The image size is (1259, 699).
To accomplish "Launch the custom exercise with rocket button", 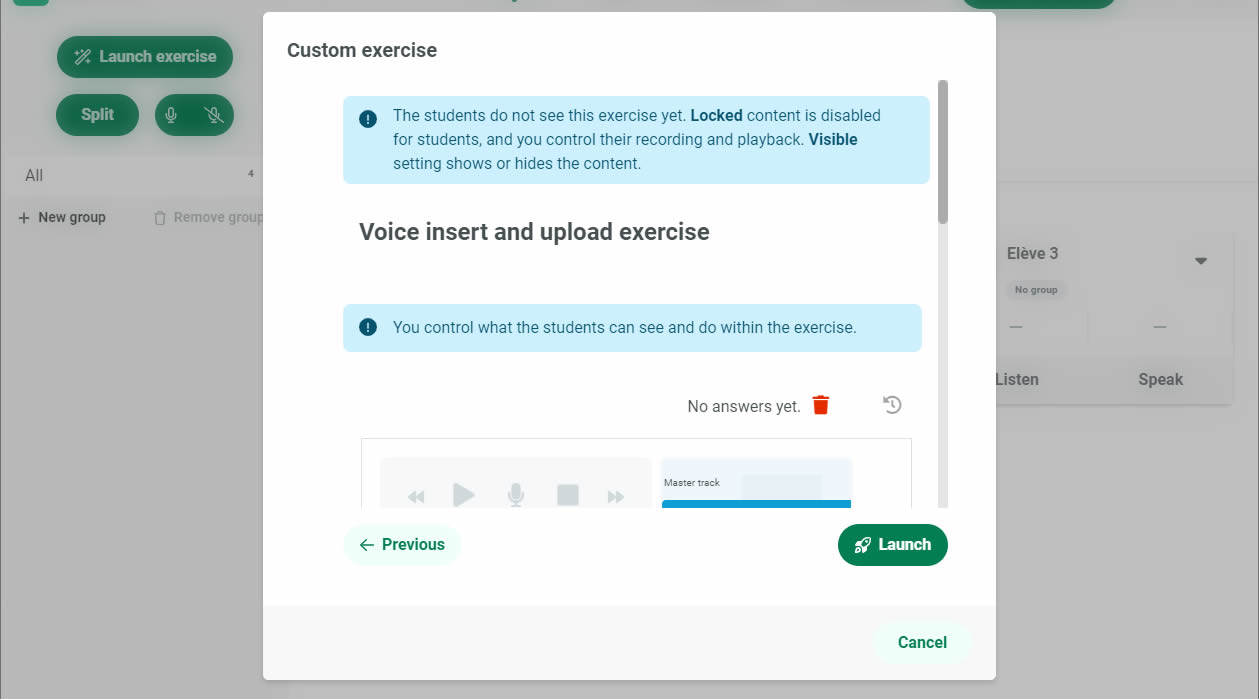I will point(892,545).
